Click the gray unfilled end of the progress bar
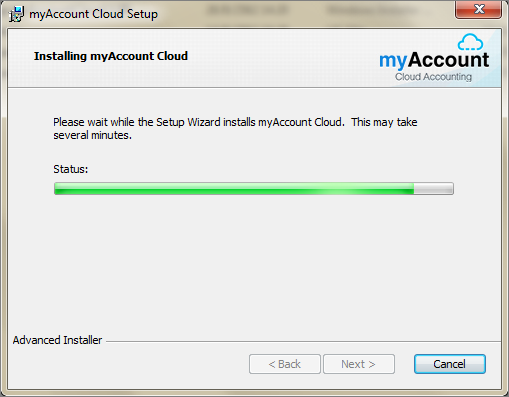509x397 pixels. (x=433, y=189)
